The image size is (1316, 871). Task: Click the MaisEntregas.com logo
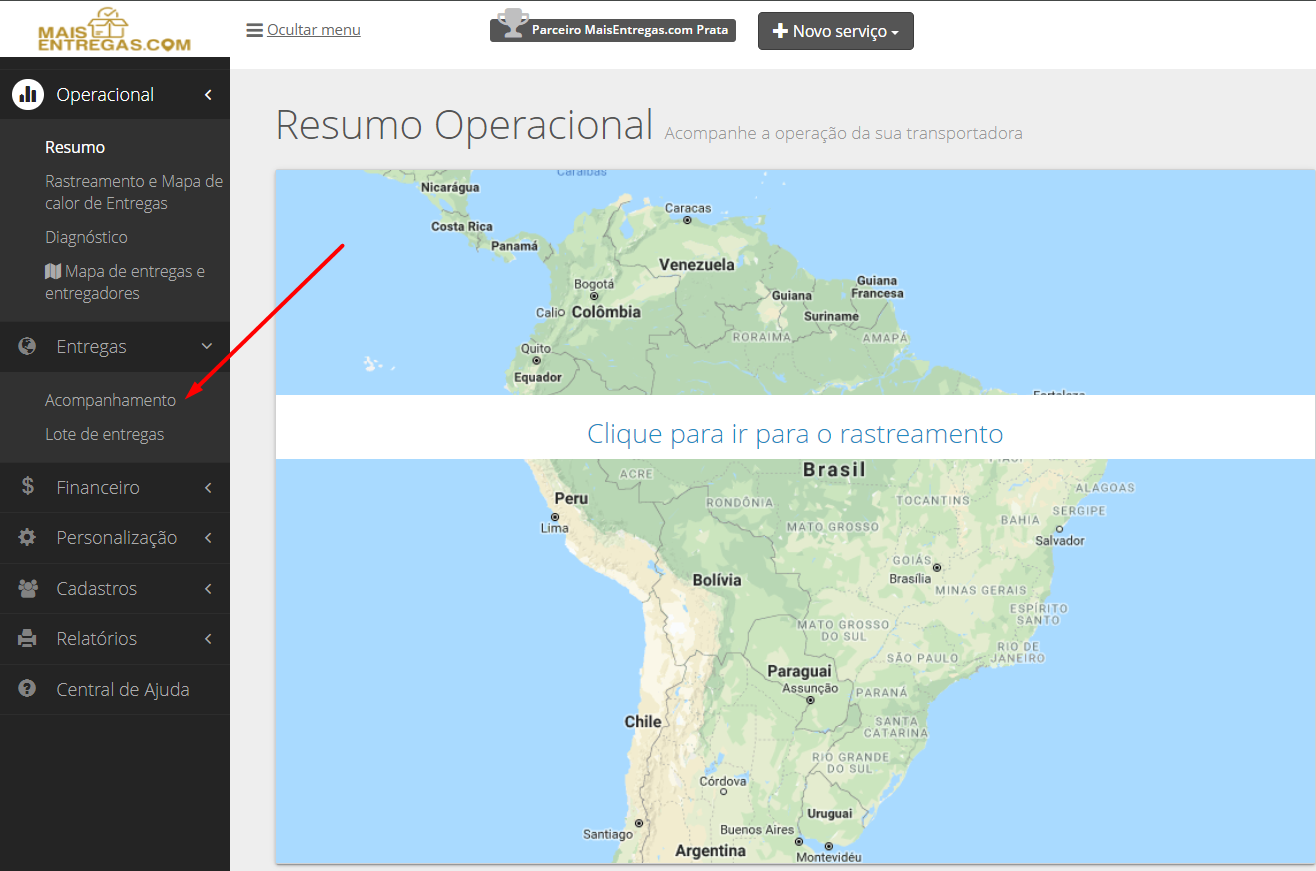[114, 30]
